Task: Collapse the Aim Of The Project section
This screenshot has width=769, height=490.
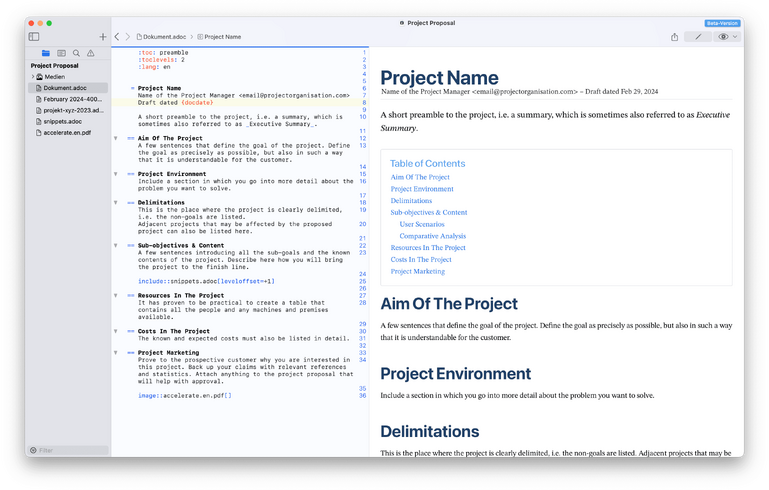Action: tap(116, 139)
